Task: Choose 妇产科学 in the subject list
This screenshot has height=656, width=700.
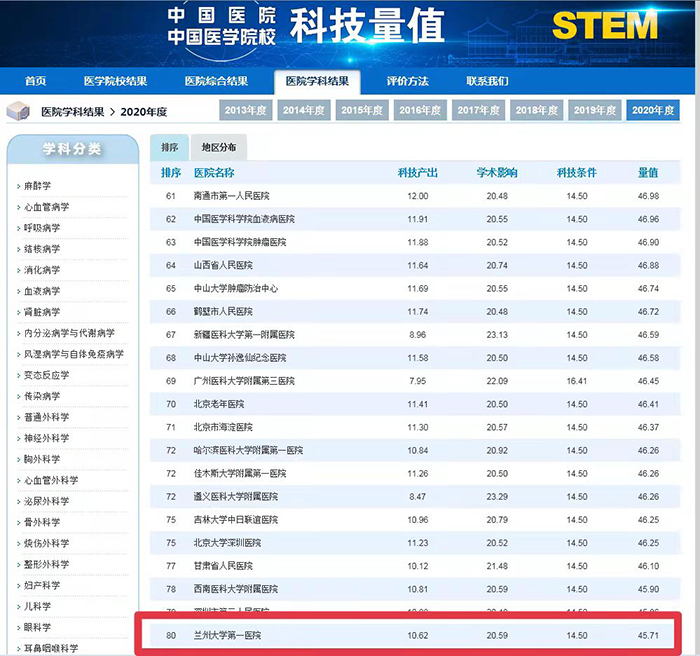Action: coord(42,585)
